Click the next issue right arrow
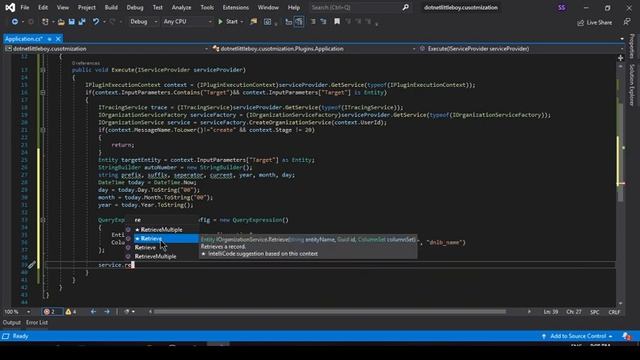 107,312
